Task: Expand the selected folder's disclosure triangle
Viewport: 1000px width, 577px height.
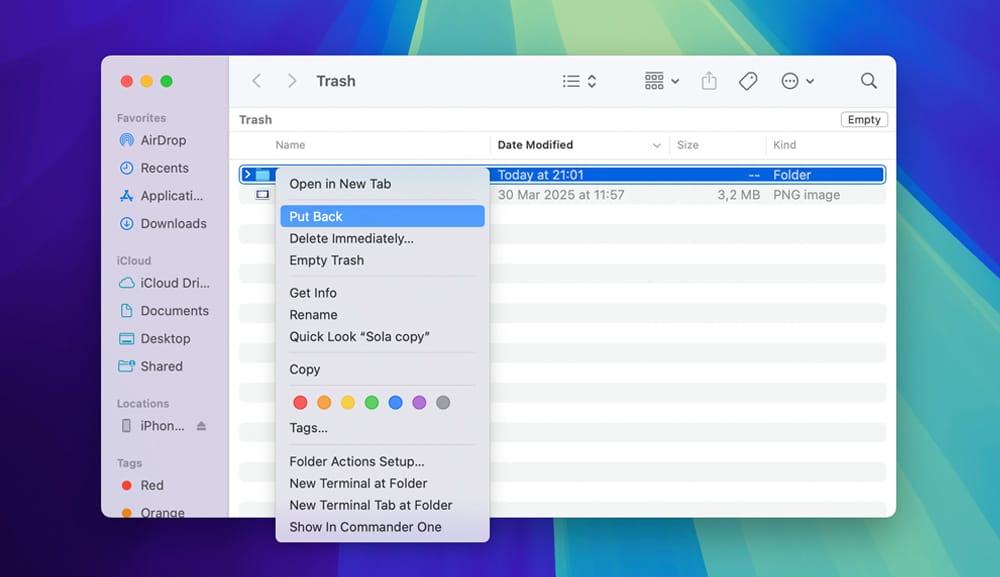Action: (247, 174)
